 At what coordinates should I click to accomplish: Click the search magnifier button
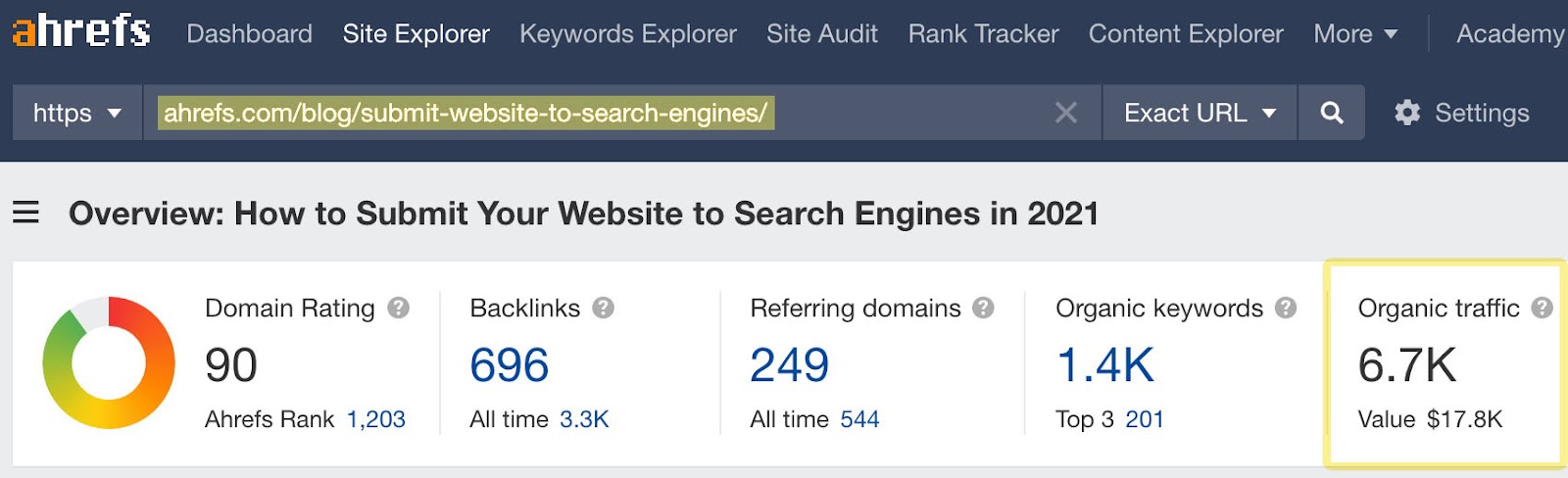pos(1331,113)
